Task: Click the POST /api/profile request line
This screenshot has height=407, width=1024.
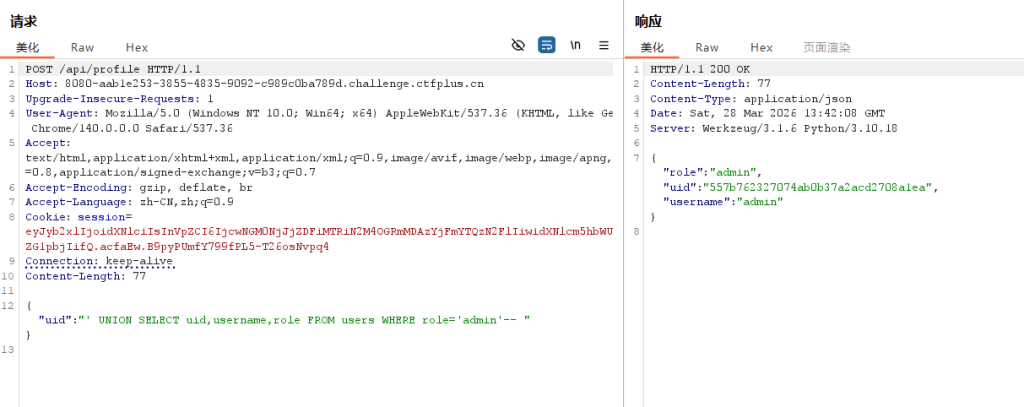Action: coord(105,69)
